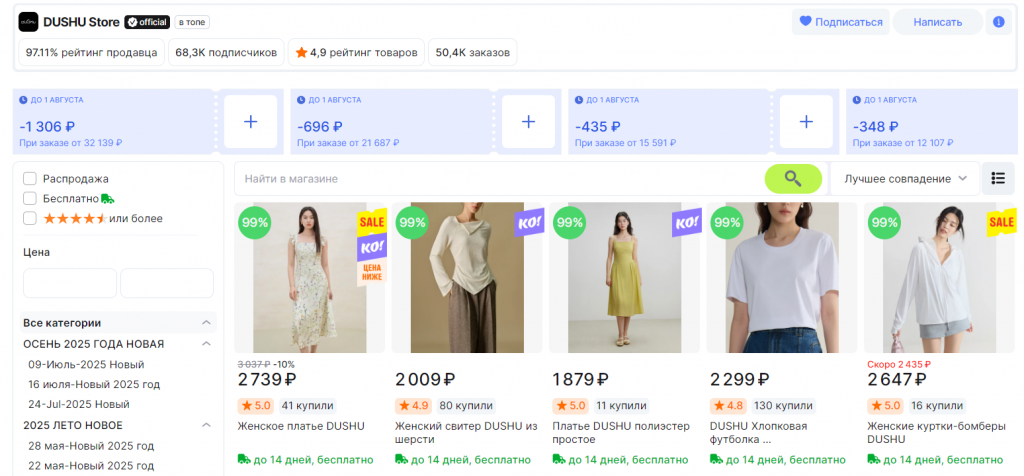
Task: Add the -435 ₽ coupon with plus
Action: [807, 121]
